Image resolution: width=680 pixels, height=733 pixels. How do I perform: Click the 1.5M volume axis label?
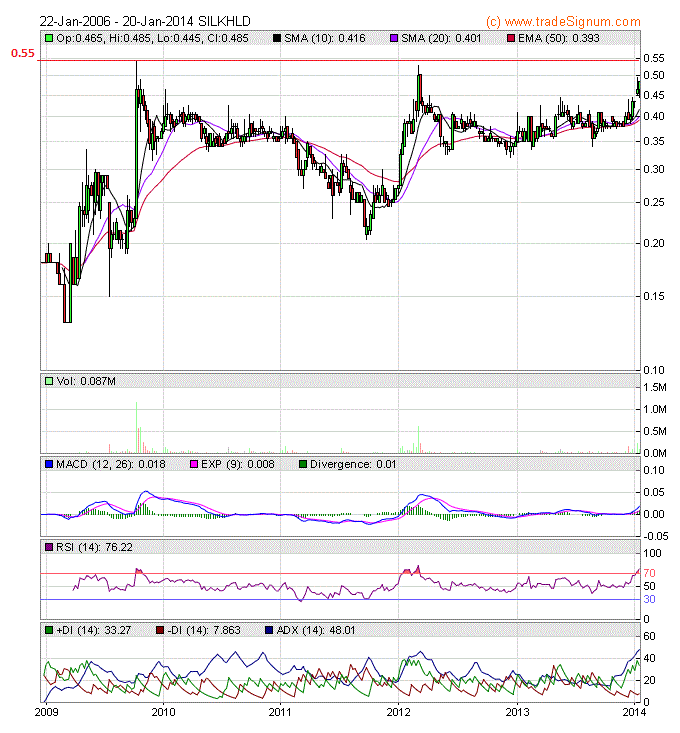click(655, 388)
